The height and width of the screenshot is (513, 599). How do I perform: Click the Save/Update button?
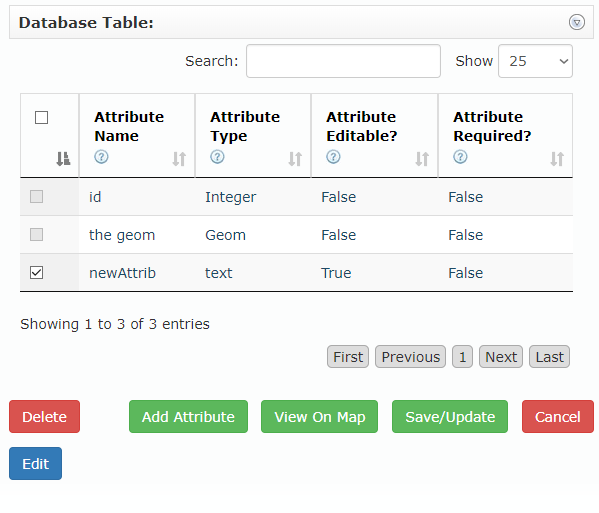(450, 417)
